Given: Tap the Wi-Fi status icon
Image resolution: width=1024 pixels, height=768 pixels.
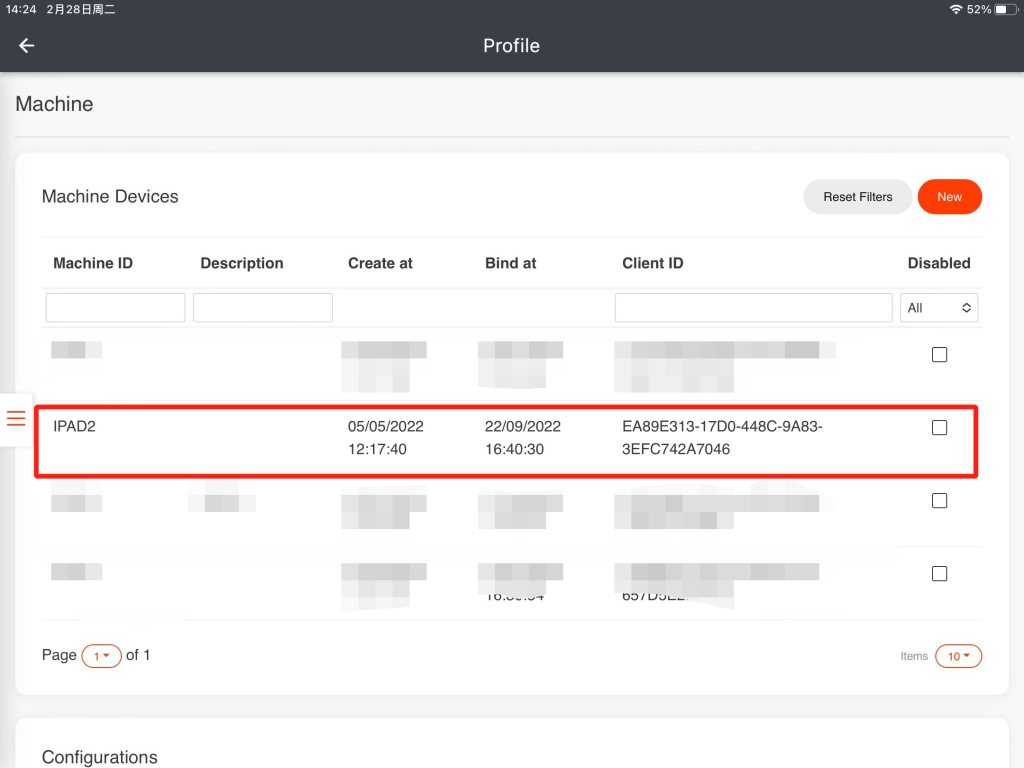Looking at the screenshot, I should tap(956, 9).
